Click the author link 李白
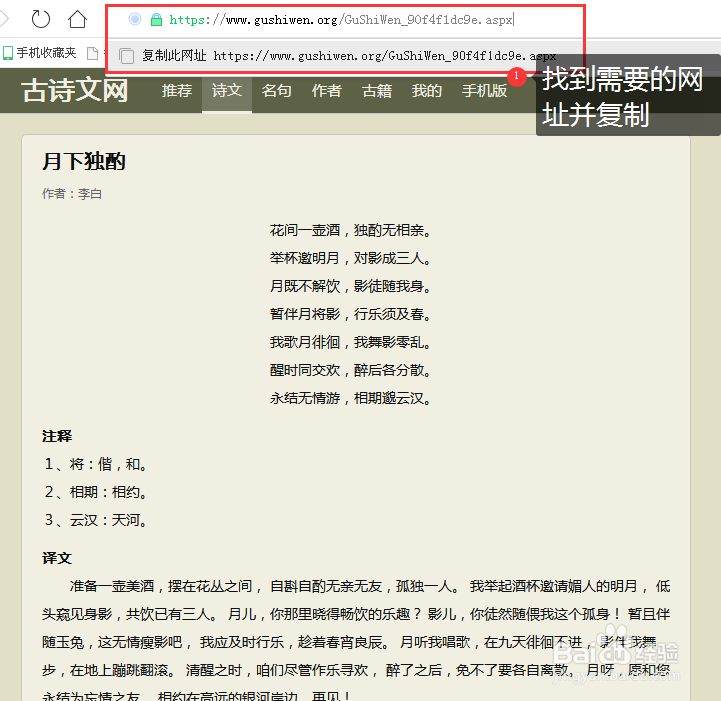The image size is (721, 701). click(90, 194)
